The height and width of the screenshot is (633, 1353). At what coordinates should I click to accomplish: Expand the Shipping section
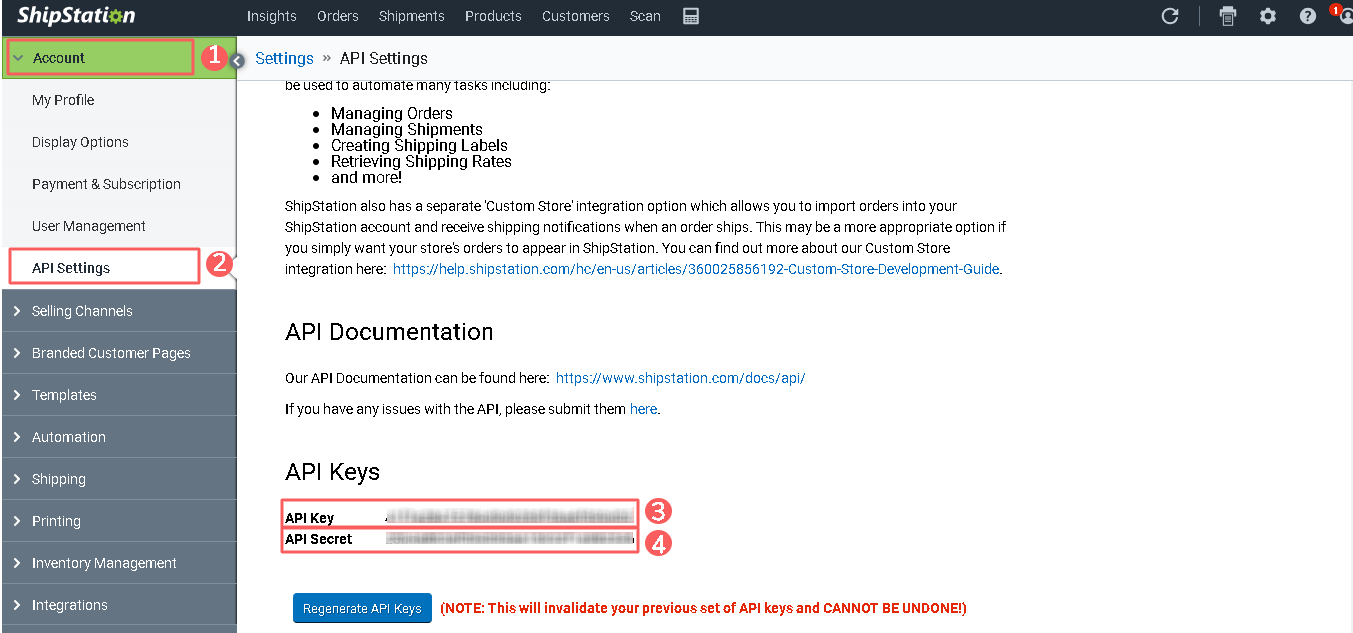(x=119, y=479)
